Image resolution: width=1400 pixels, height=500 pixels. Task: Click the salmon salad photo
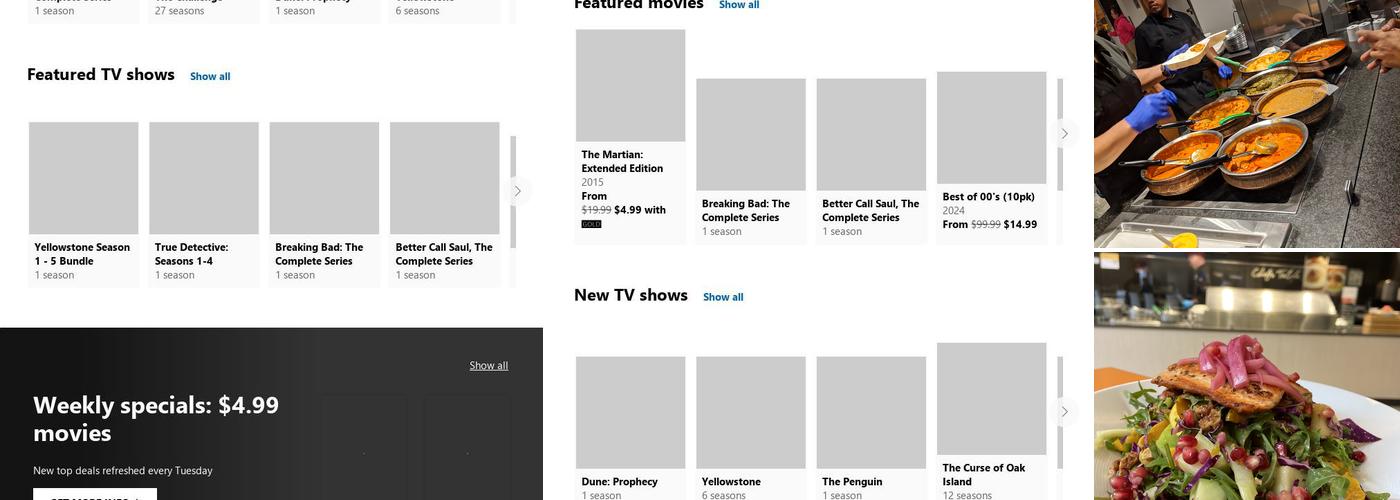pyautogui.click(x=1246, y=377)
